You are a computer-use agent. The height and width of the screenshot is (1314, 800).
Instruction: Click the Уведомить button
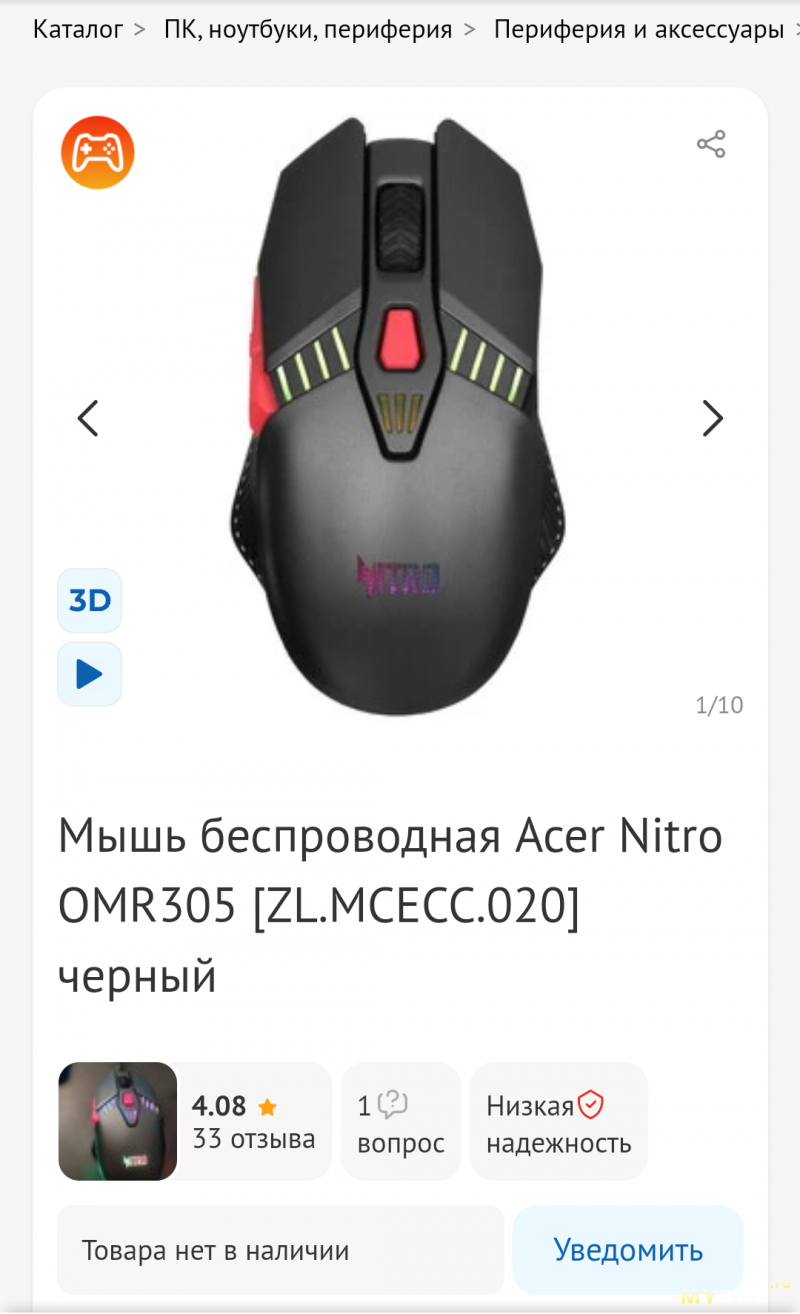tap(628, 1250)
